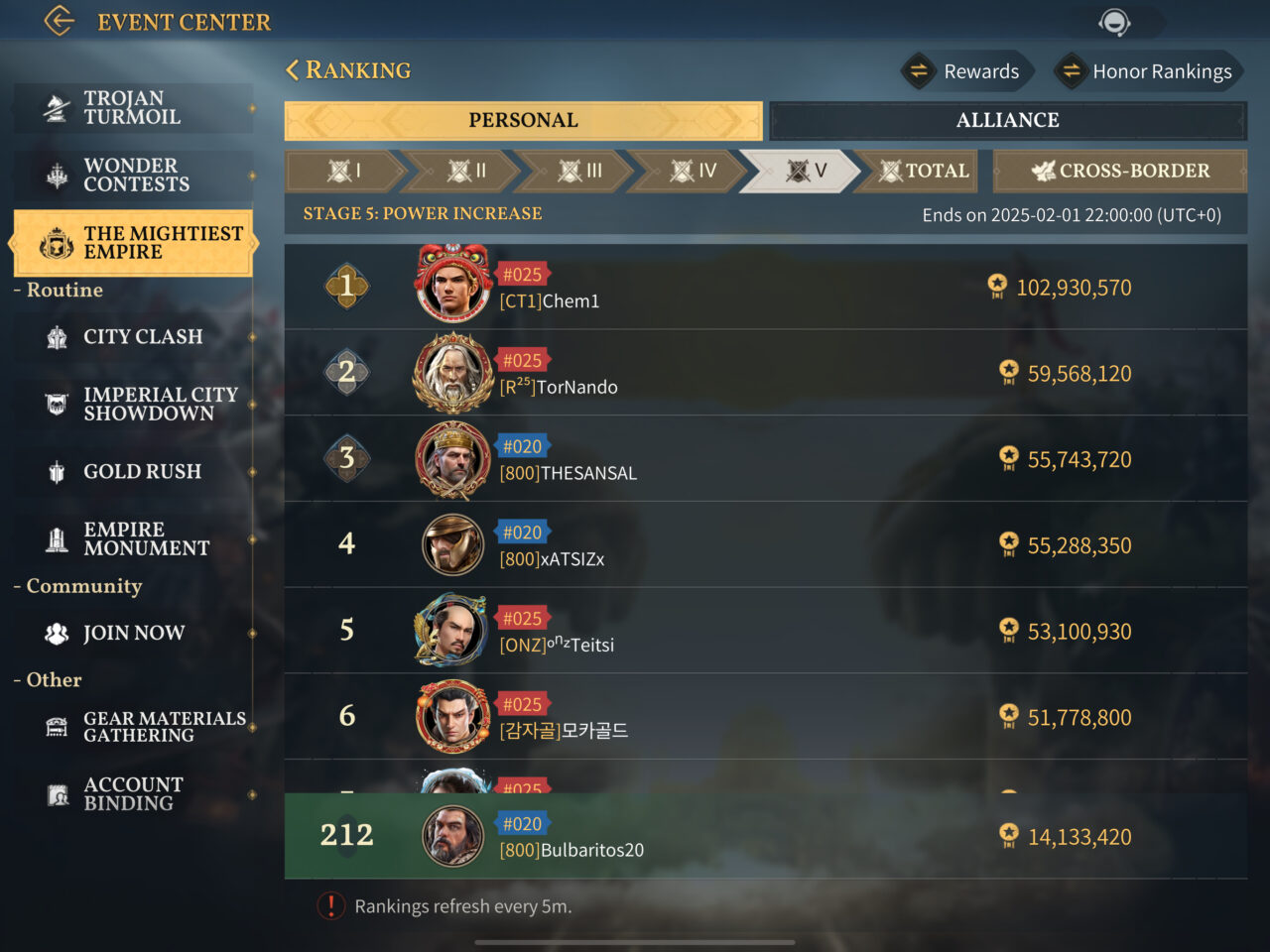This screenshot has width=1270, height=952.
Task: Open THESANSAL's crowned avatar
Action: tap(453, 459)
